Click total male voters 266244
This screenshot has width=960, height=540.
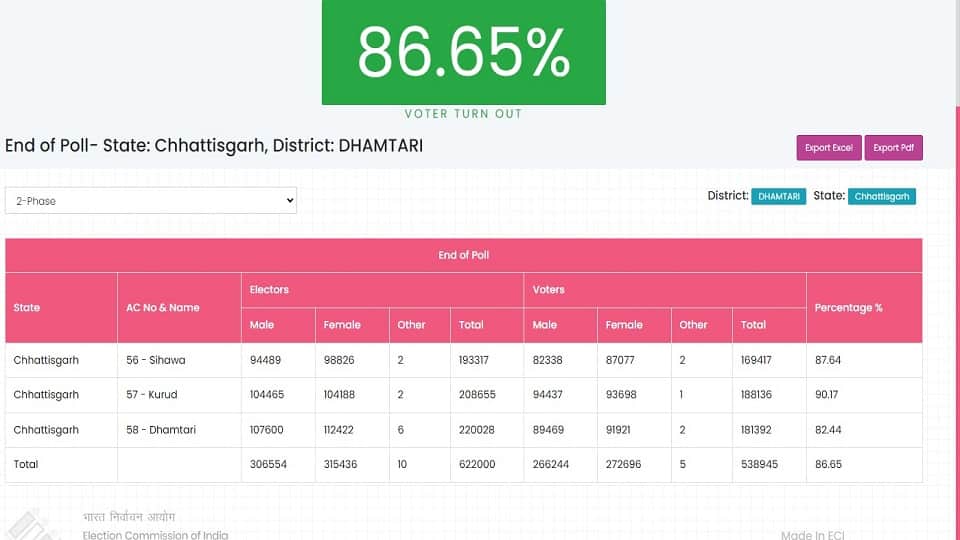pos(550,464)
